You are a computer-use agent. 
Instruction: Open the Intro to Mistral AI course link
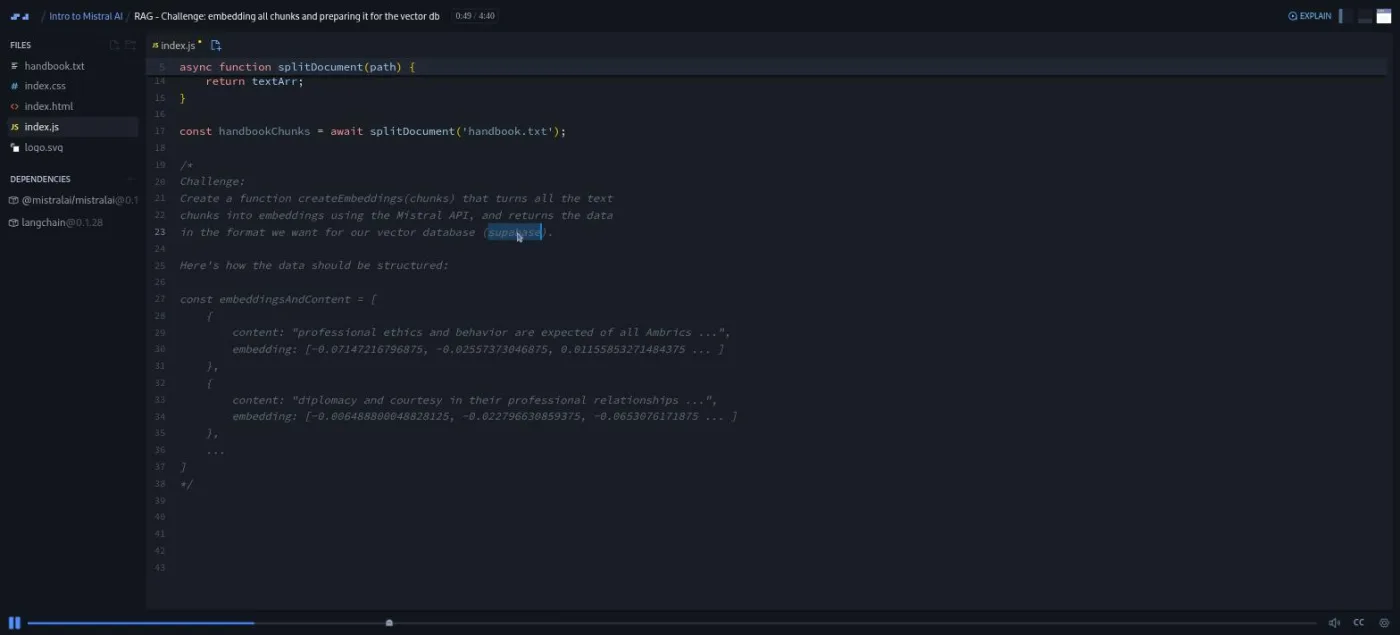(85, 16)
